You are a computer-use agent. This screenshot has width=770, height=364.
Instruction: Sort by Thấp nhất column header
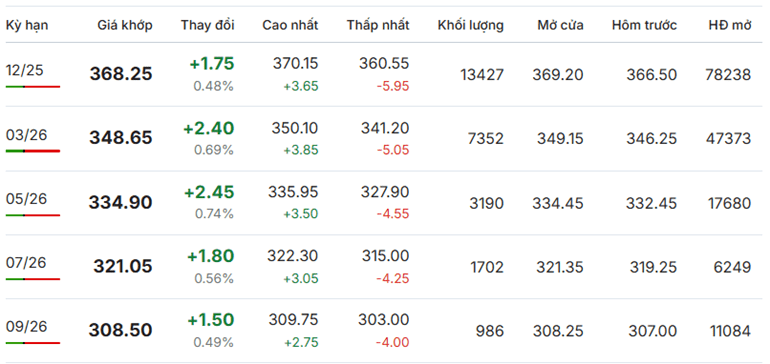[x=378, y=26]
